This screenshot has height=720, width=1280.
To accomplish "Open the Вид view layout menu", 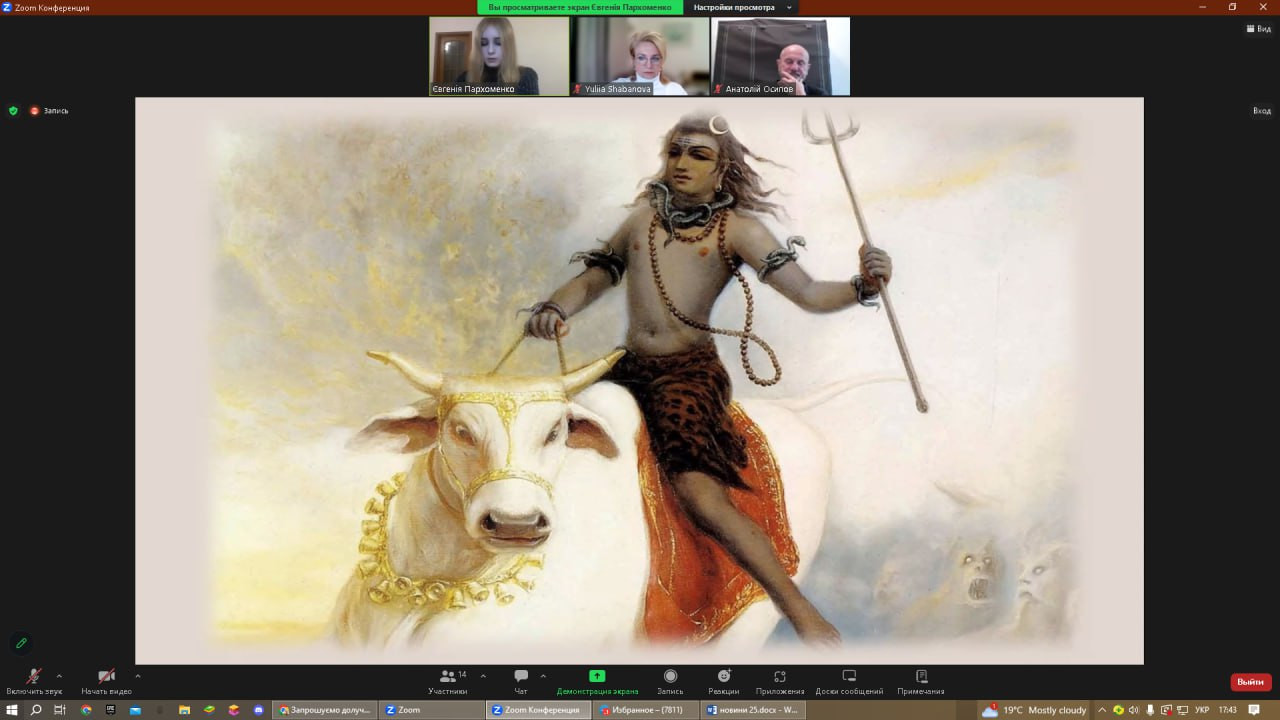I will [x=1257, y=29].
